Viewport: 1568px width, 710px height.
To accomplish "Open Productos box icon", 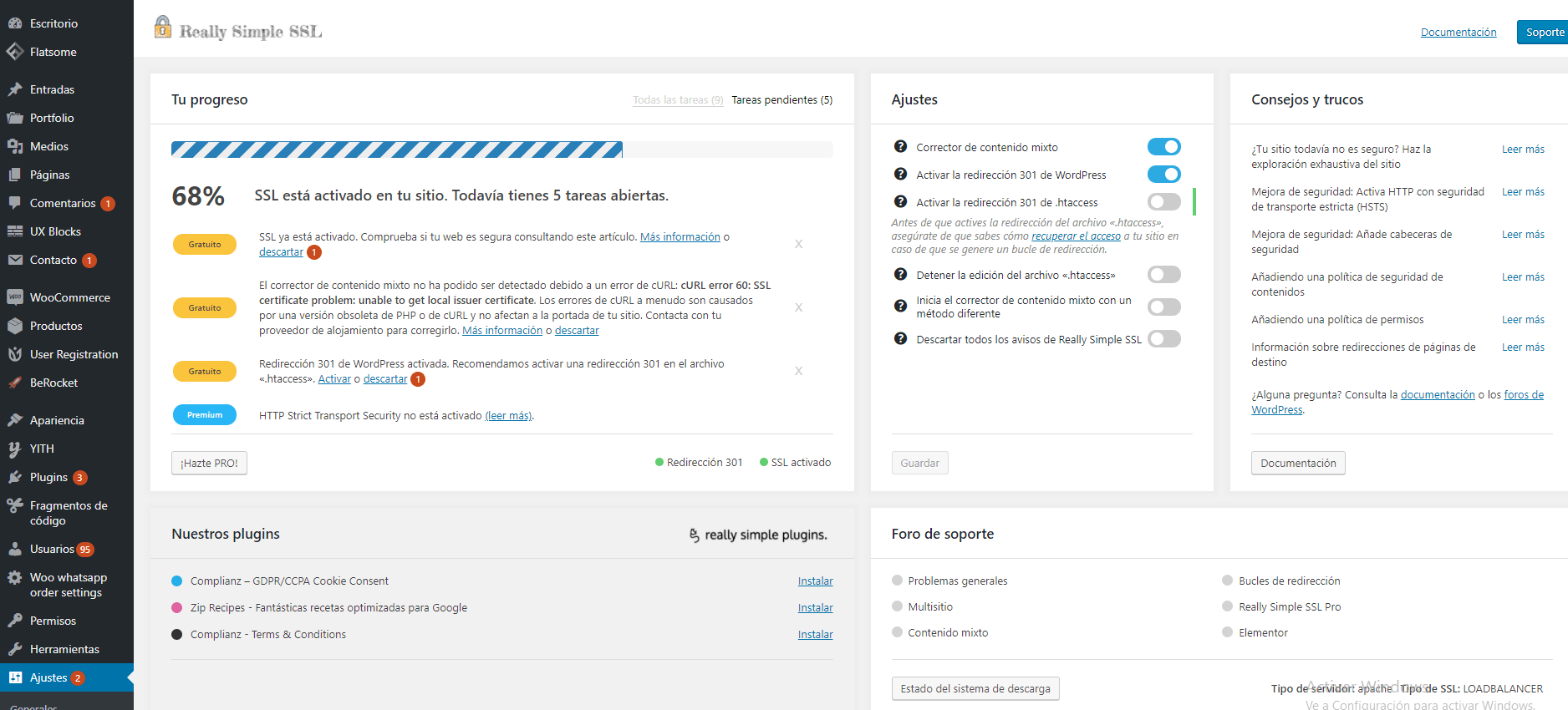I will (x=15, y=326).
